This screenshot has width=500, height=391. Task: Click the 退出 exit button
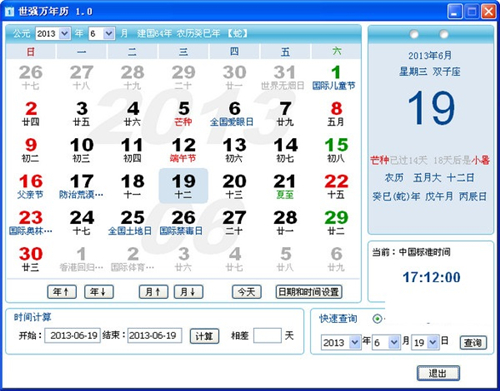point(438,373)
